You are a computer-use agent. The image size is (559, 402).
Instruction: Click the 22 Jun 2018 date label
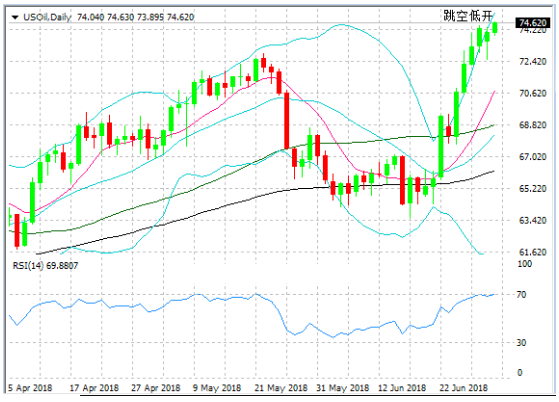(463, 388)
